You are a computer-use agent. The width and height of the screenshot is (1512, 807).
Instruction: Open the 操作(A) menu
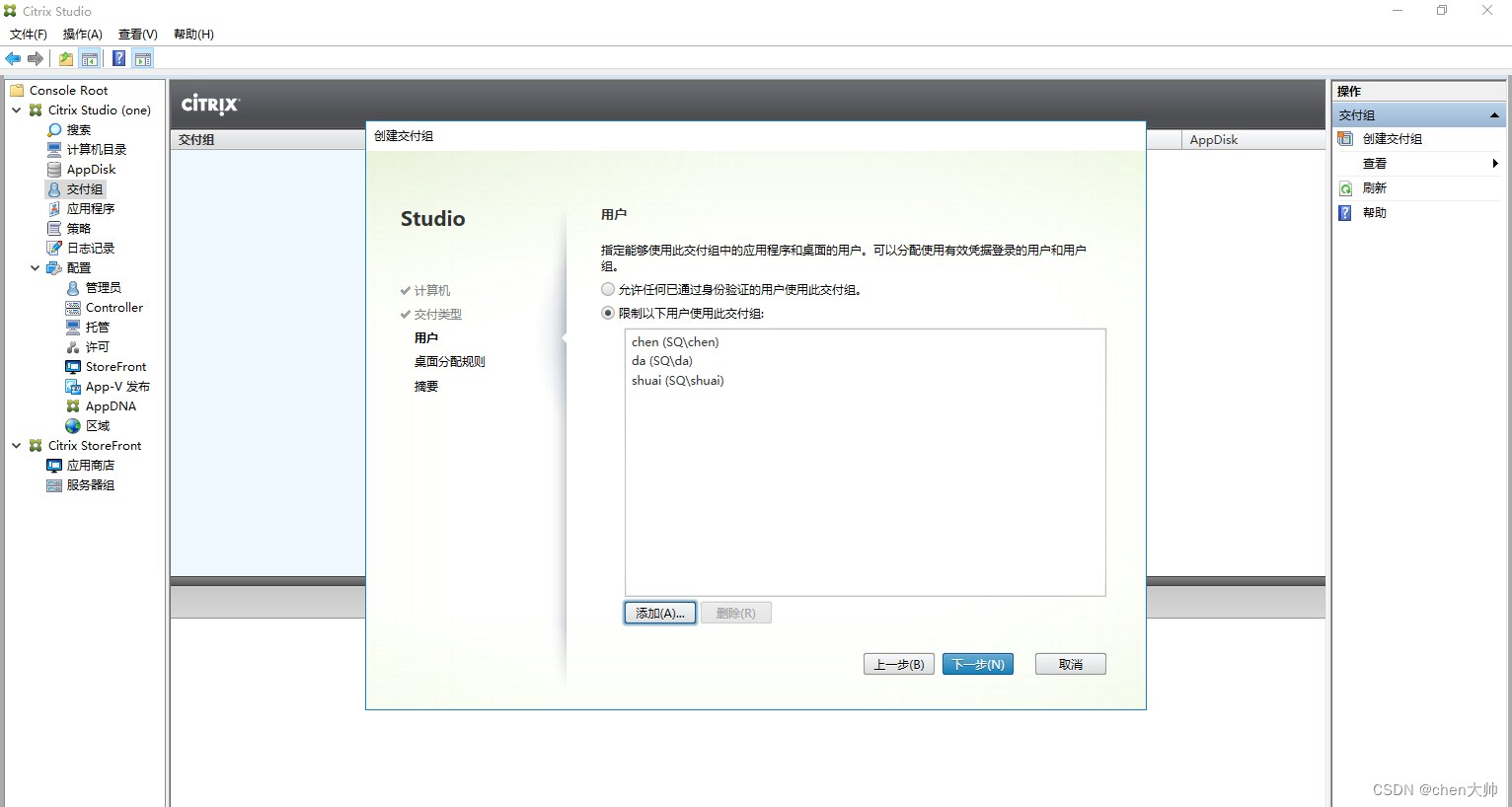(83, 35)
